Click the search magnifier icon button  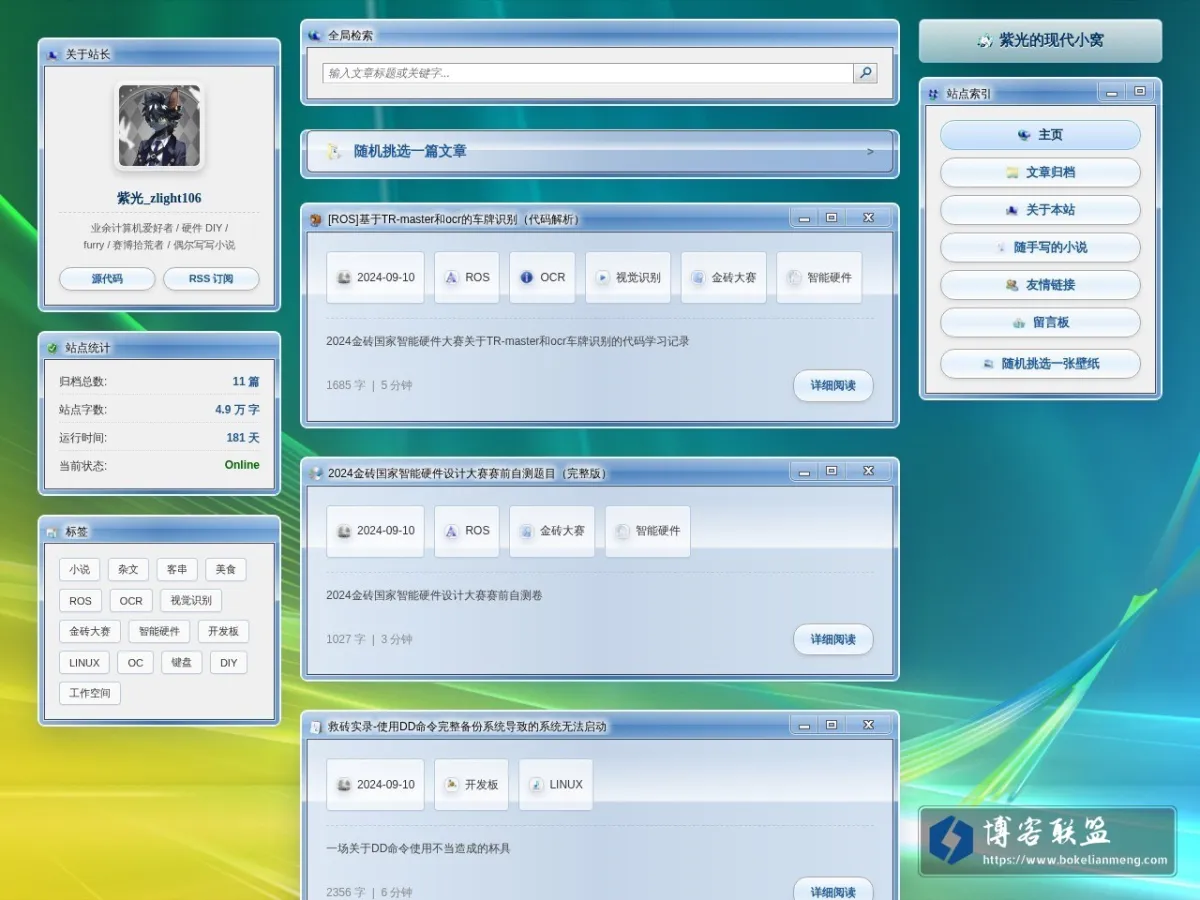pos(865,73)
